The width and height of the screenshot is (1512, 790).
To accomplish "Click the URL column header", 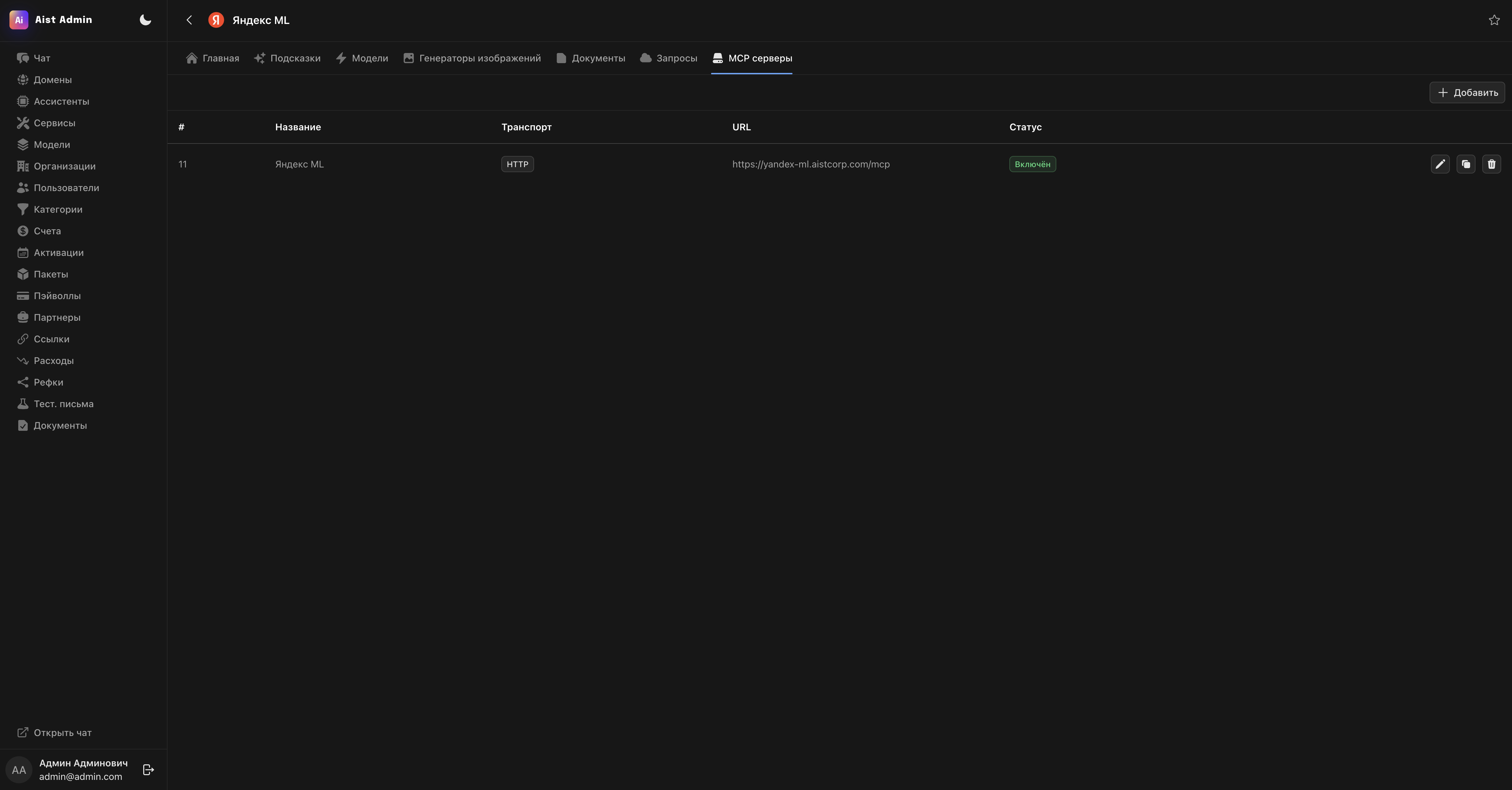I will pos(741,127).
